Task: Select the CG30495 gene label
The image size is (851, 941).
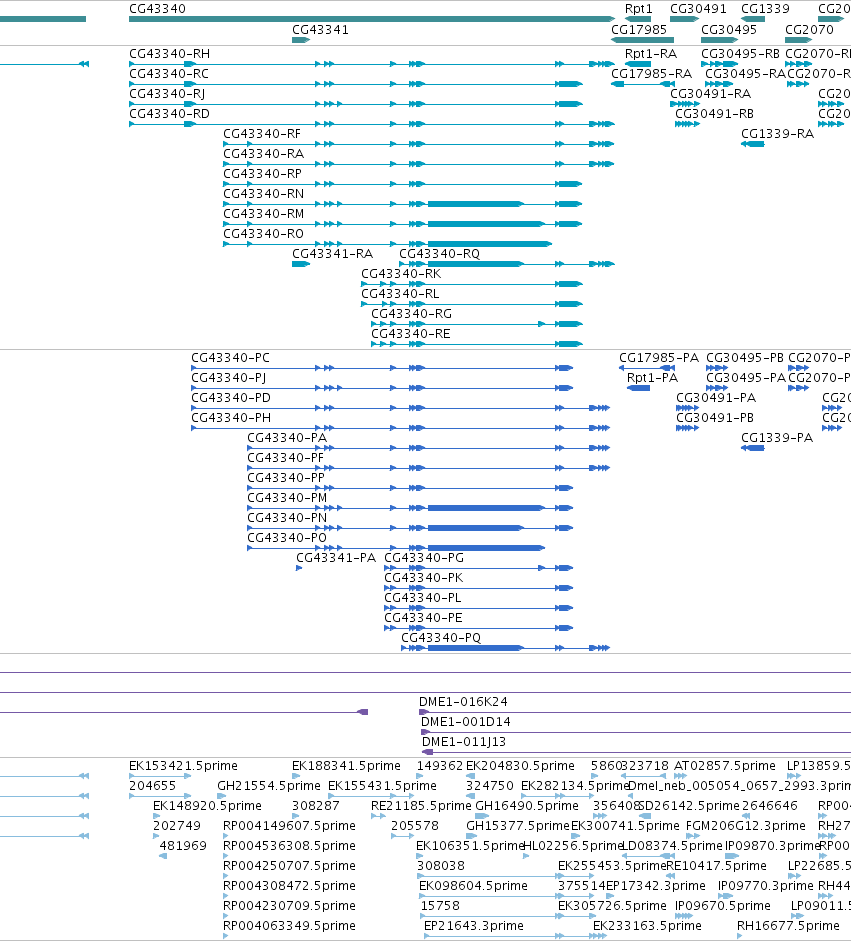Action: [x=729, y=29]
